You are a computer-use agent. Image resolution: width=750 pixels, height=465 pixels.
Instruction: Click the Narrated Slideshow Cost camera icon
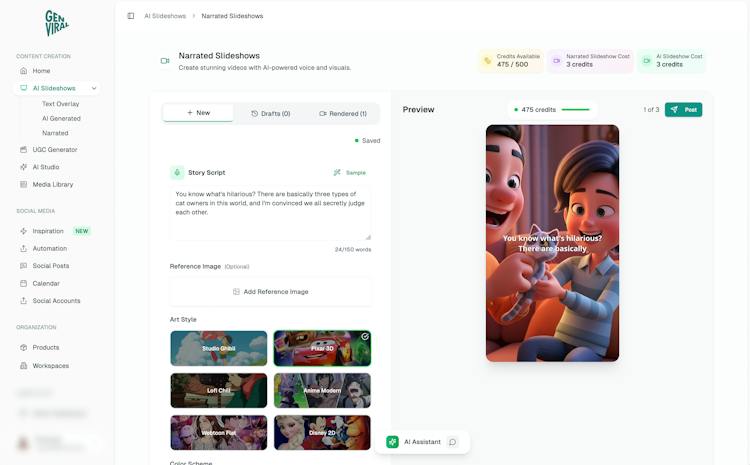[556, 61]
